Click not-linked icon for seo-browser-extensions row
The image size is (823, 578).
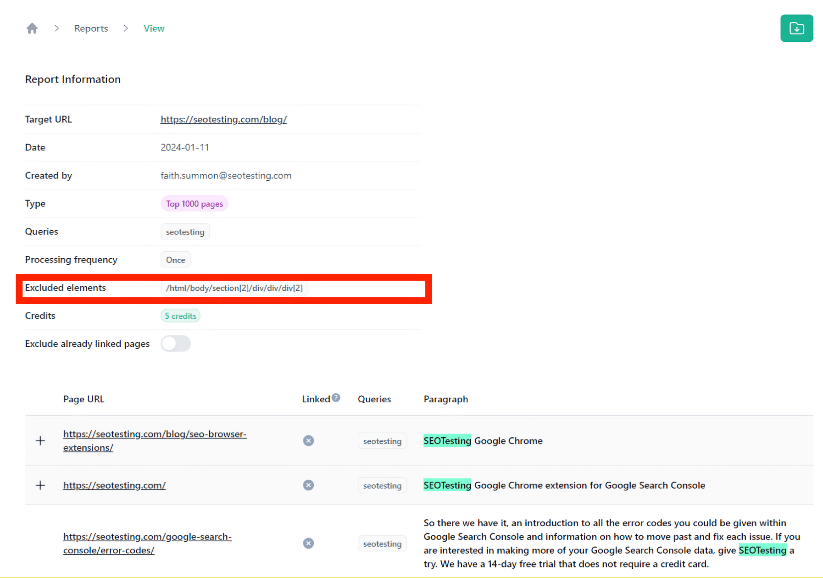pos(309,440)
